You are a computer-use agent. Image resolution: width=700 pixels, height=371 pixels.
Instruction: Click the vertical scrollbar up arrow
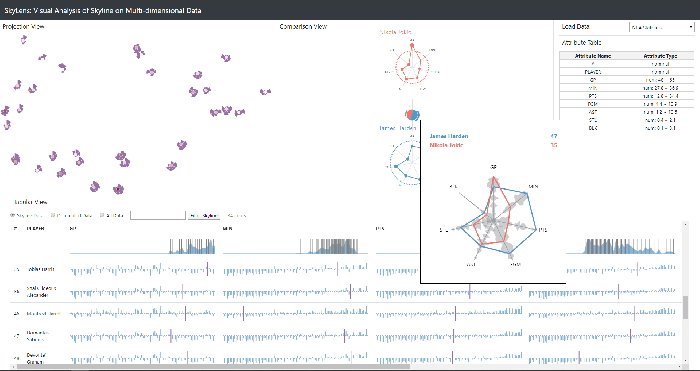(x=686, y=224)
